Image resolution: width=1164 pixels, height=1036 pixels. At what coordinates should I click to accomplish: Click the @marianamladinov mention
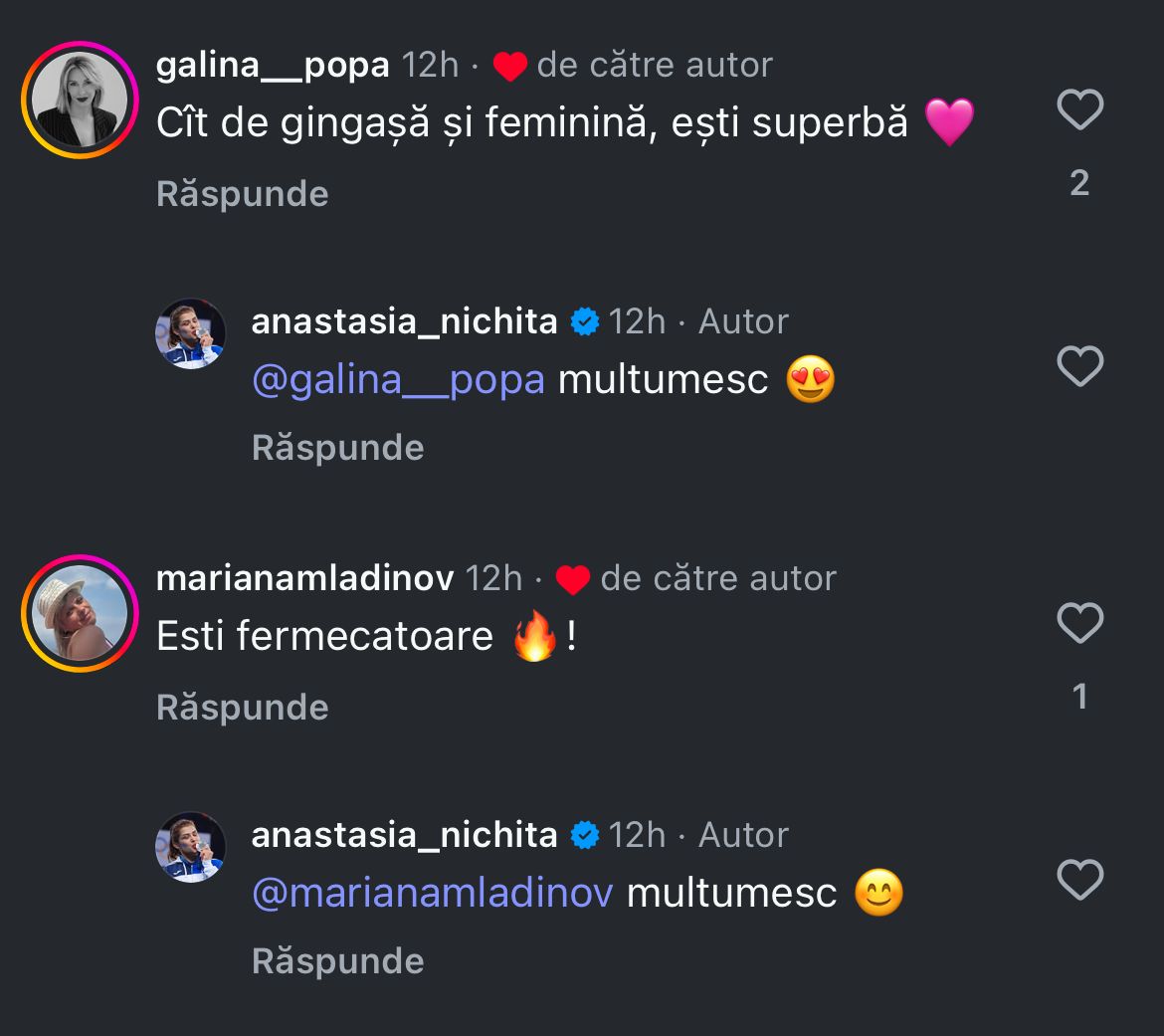click(432, 893)
